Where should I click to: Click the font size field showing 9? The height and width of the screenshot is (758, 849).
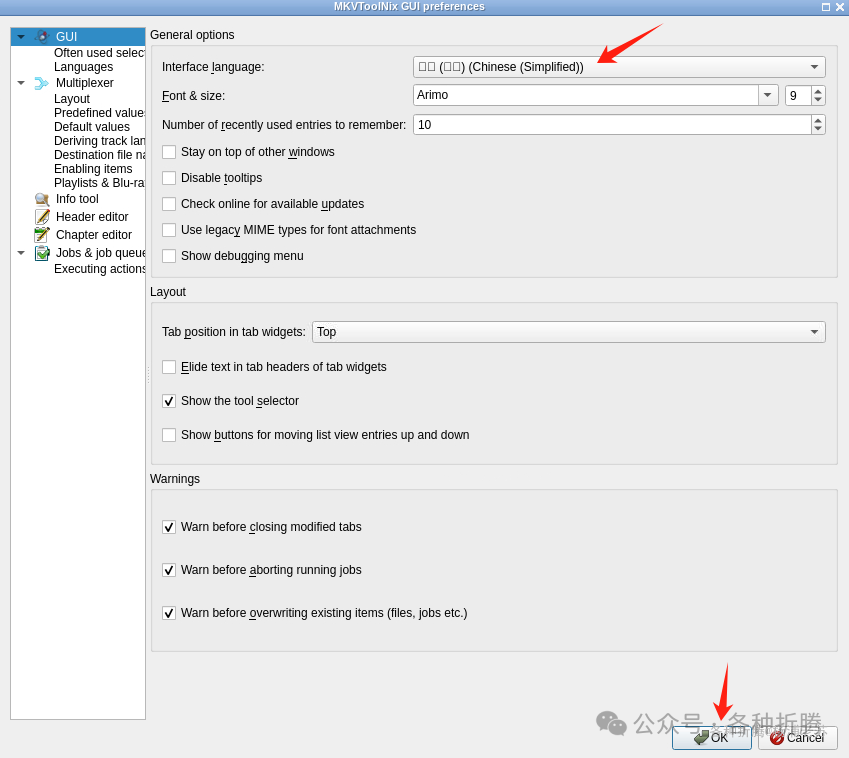coord(799,95)
